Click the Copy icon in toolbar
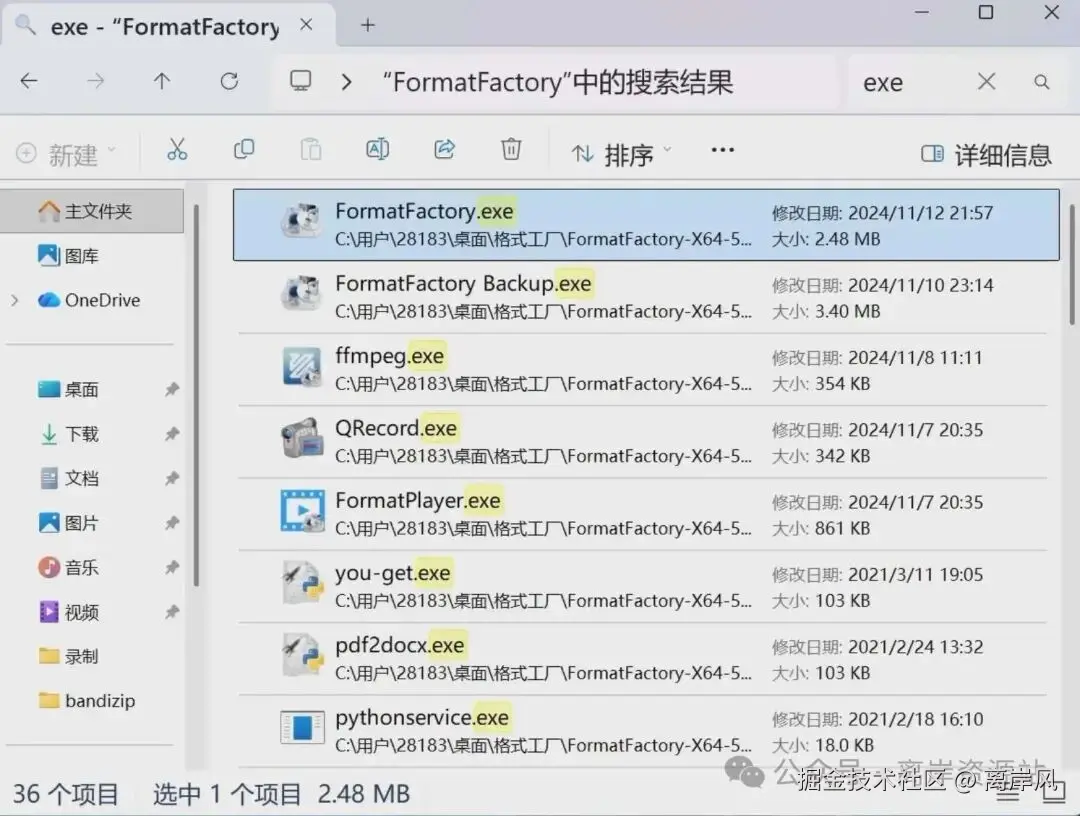The image size is (1080, 816). [244, 149]
